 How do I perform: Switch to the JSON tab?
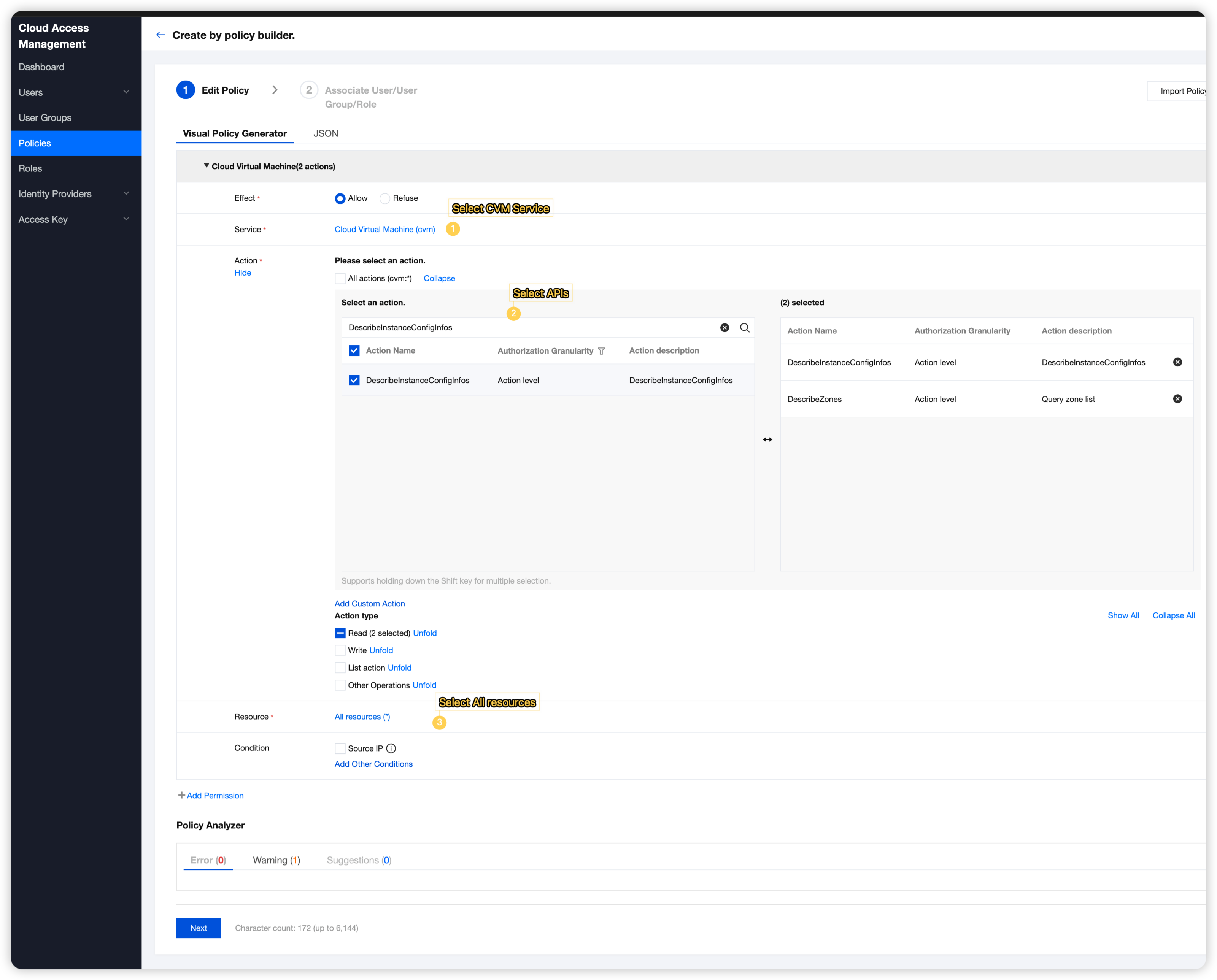(x=326, y=134)
